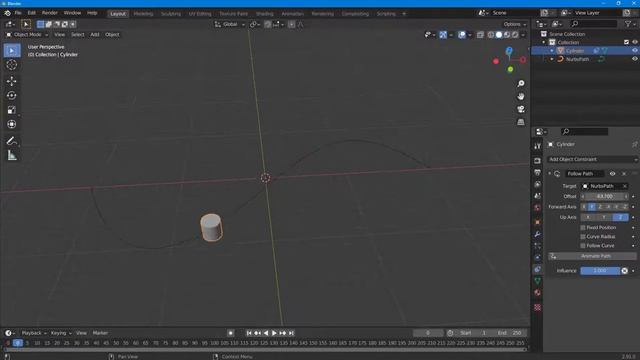Open the Keying dropdown in timeline
640x360 pixels.
click(61, 333)
